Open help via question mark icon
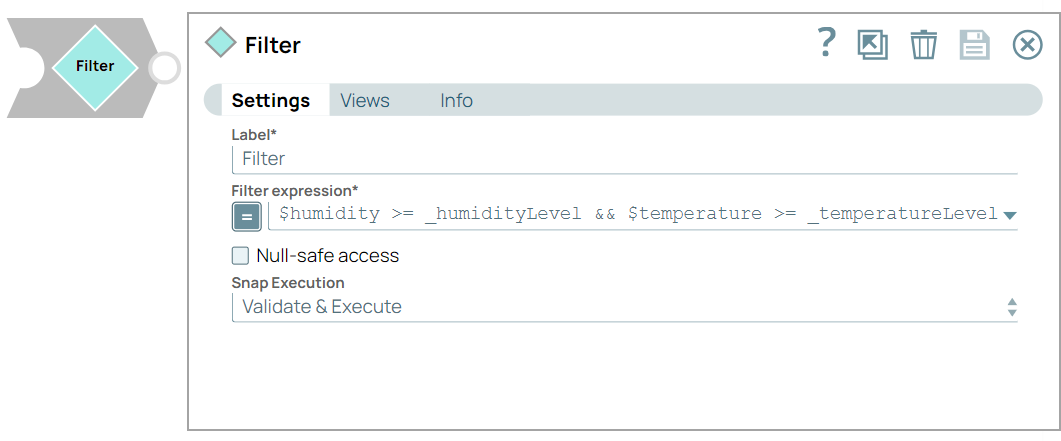Image resolution: width=1061 pixels, height=441 pixels. point(825,44)
